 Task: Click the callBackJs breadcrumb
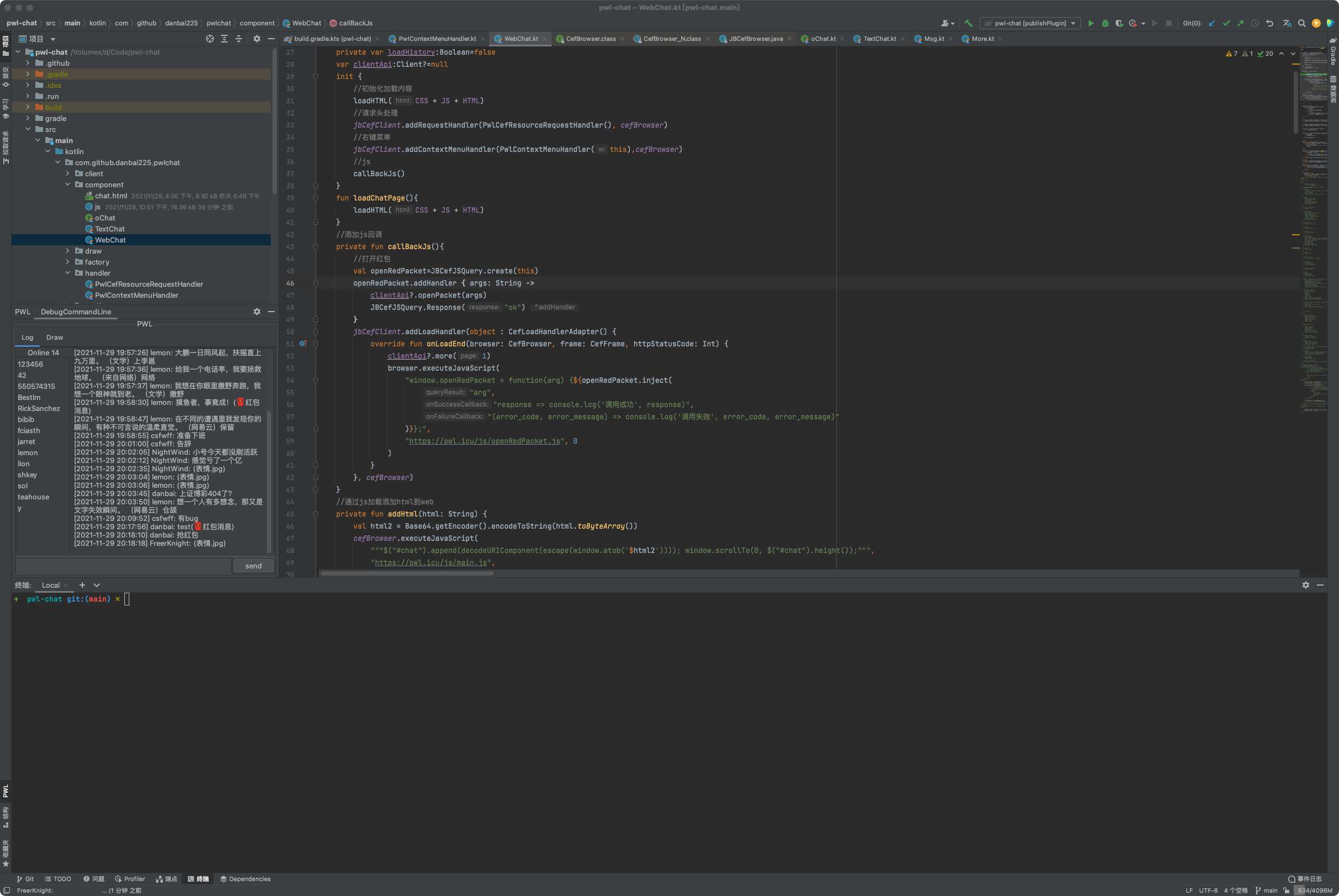[x=351, y=23]
